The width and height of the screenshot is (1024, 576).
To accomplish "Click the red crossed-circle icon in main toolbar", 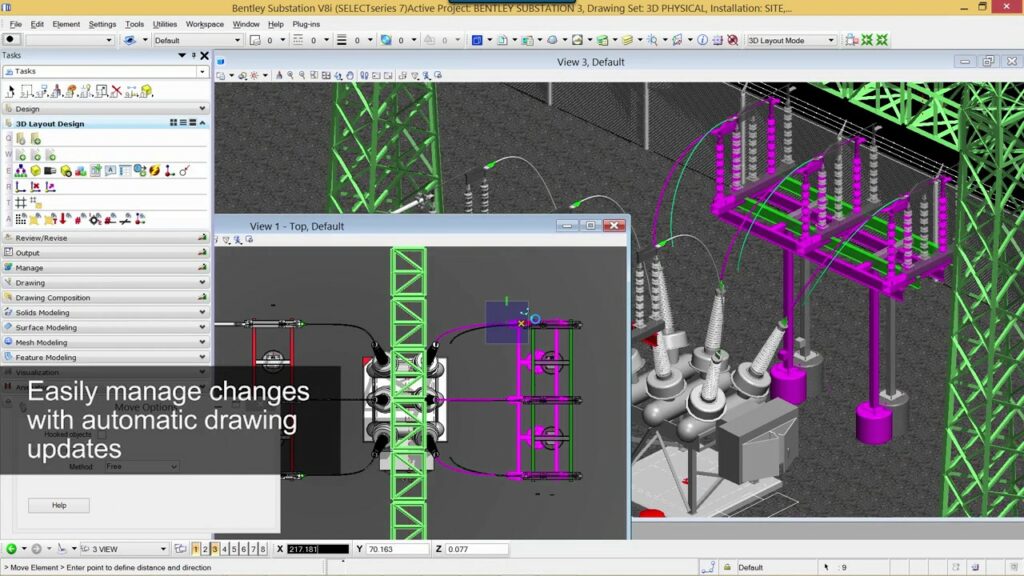I will [x=733, y=40].
